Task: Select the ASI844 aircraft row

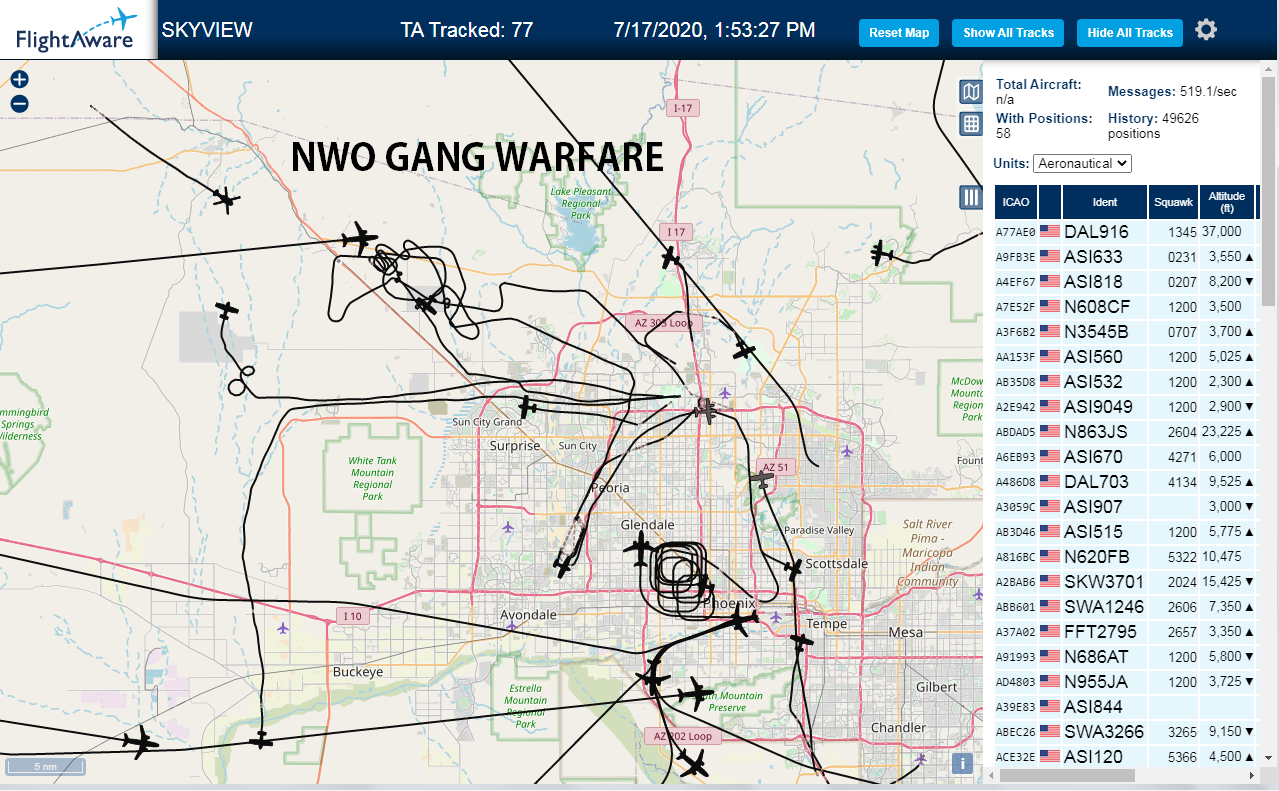Action: point(1125,707)
